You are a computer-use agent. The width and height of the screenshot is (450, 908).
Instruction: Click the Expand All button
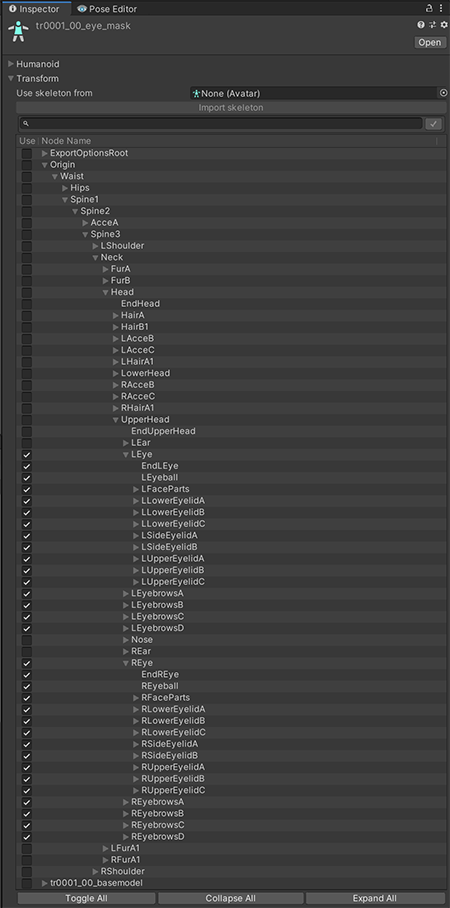pyautogui.click(x=375, y=898)
